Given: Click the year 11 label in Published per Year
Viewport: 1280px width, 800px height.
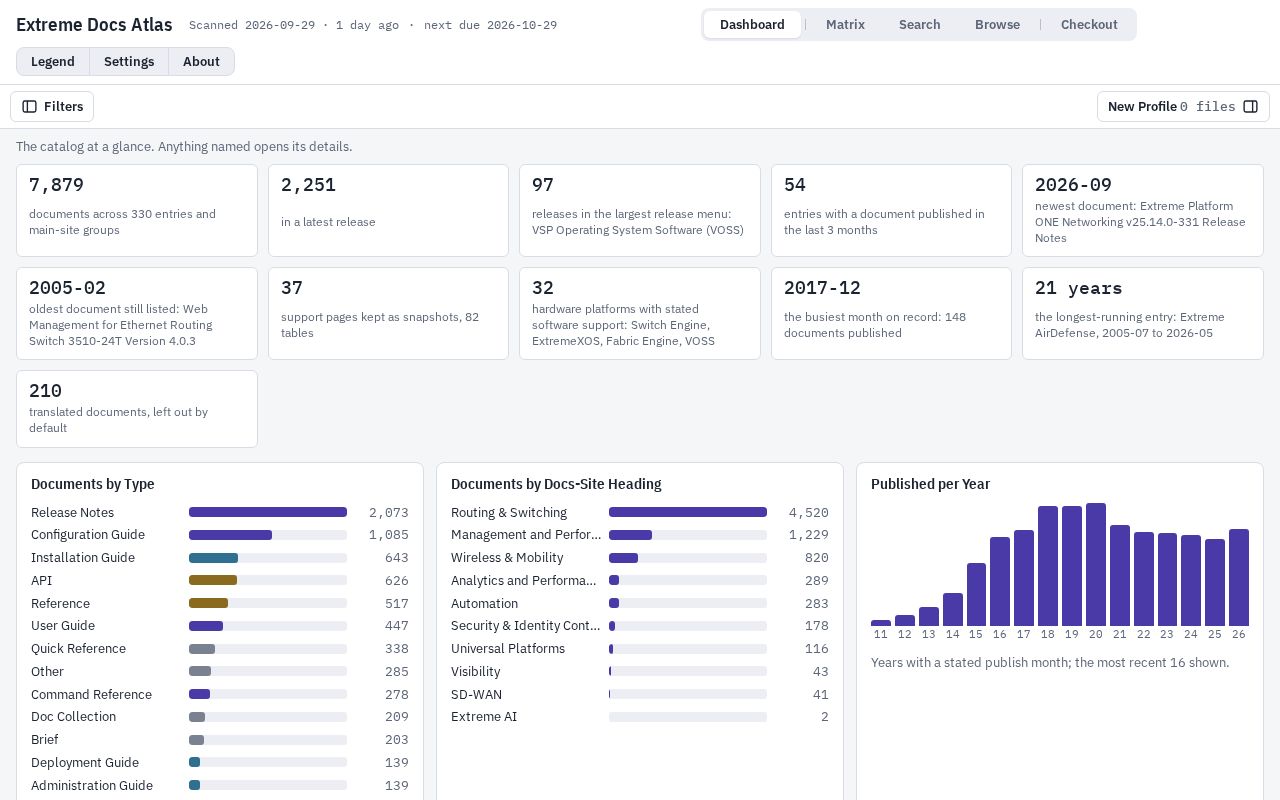Looking at the screenshot, I should (881, 634).
